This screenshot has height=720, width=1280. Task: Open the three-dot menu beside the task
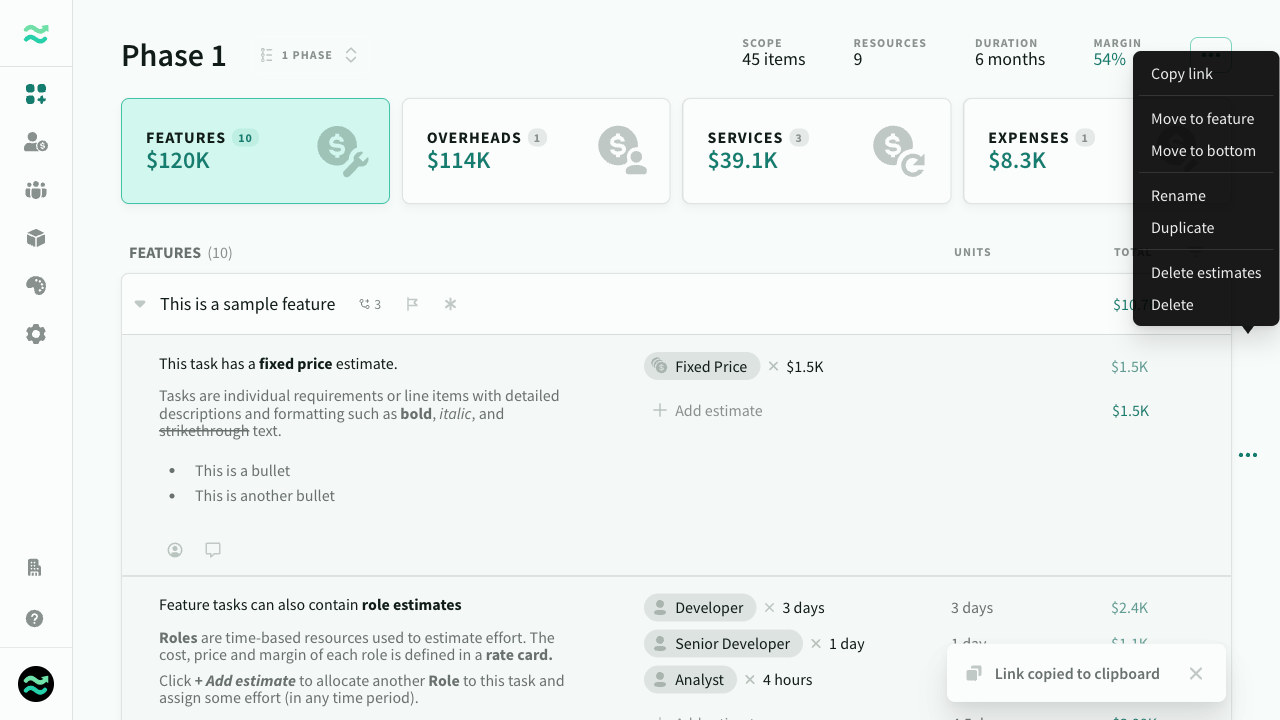pos(1248,455)
